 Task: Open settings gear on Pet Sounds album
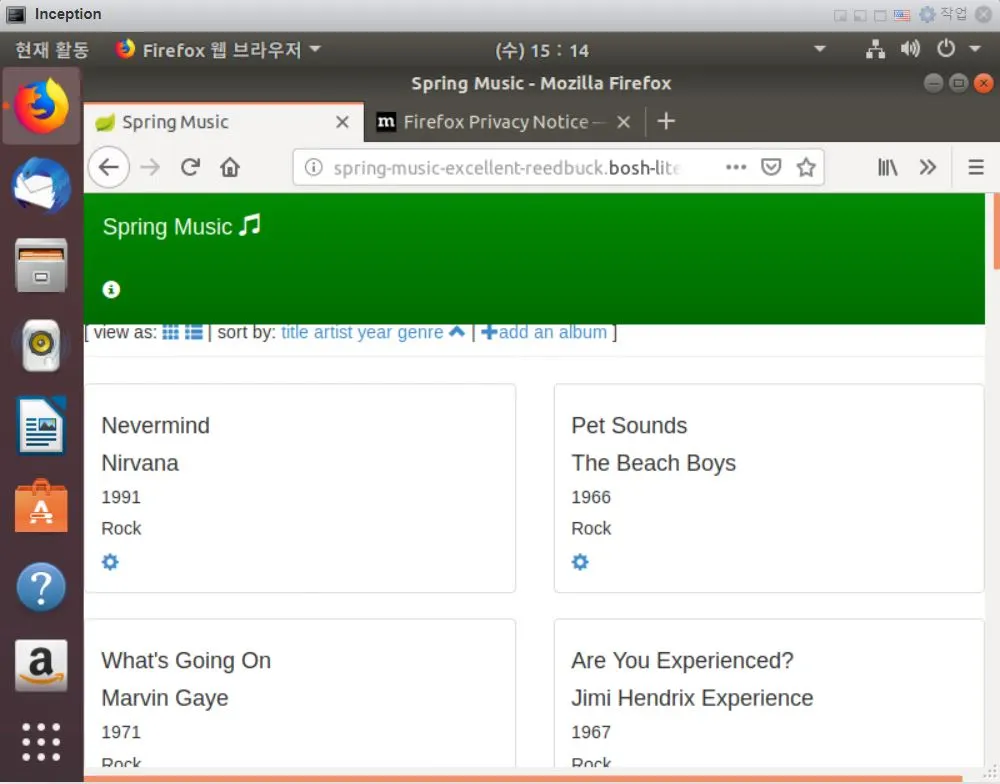(x=580, y=562)
